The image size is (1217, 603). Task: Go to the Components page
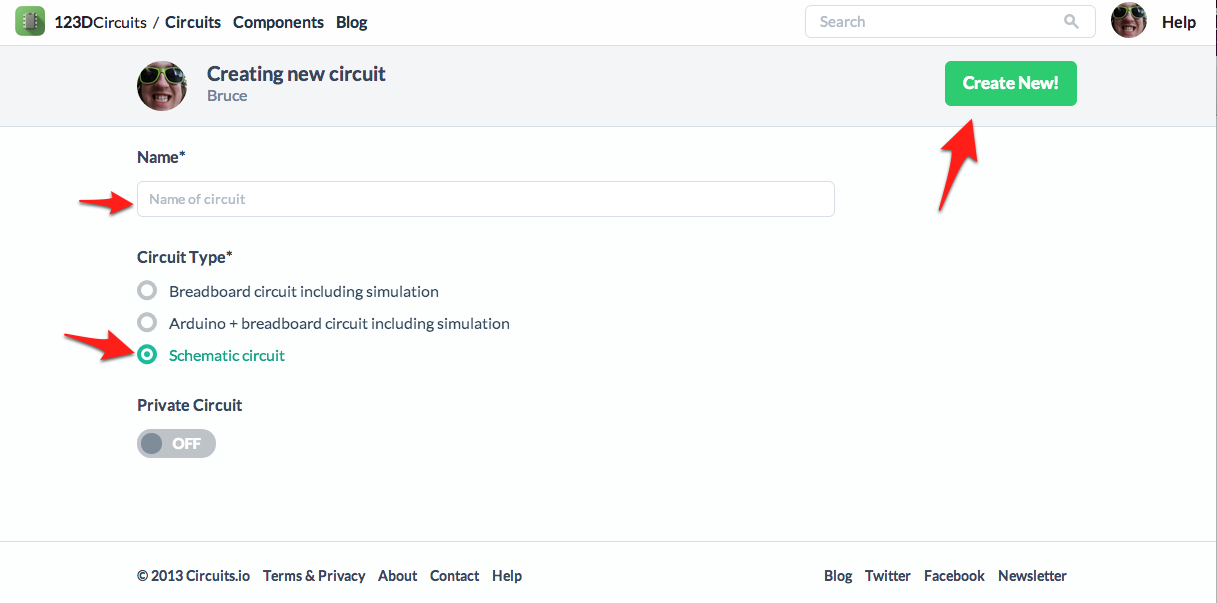pyautogui.click(x=278, y=22)
